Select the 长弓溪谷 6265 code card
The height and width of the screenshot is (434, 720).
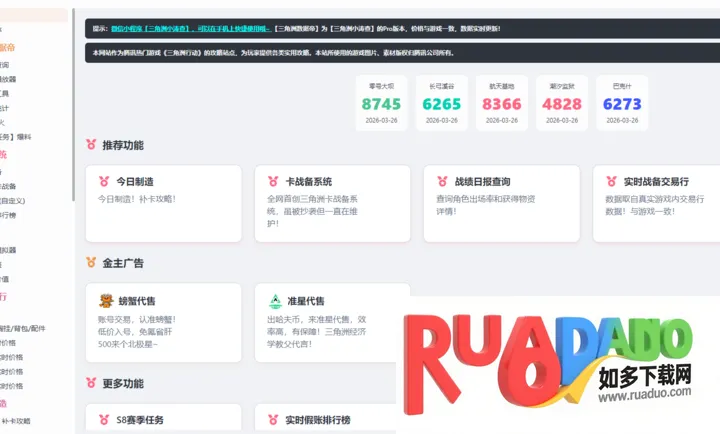click(441, 103)
